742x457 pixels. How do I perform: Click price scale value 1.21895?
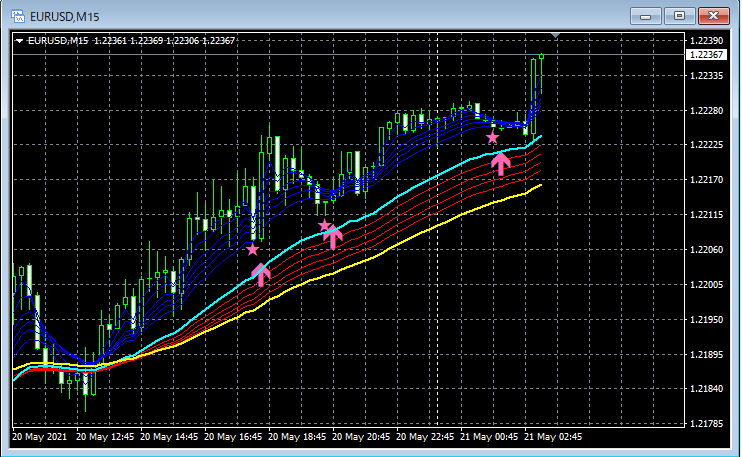coord(707,354)
